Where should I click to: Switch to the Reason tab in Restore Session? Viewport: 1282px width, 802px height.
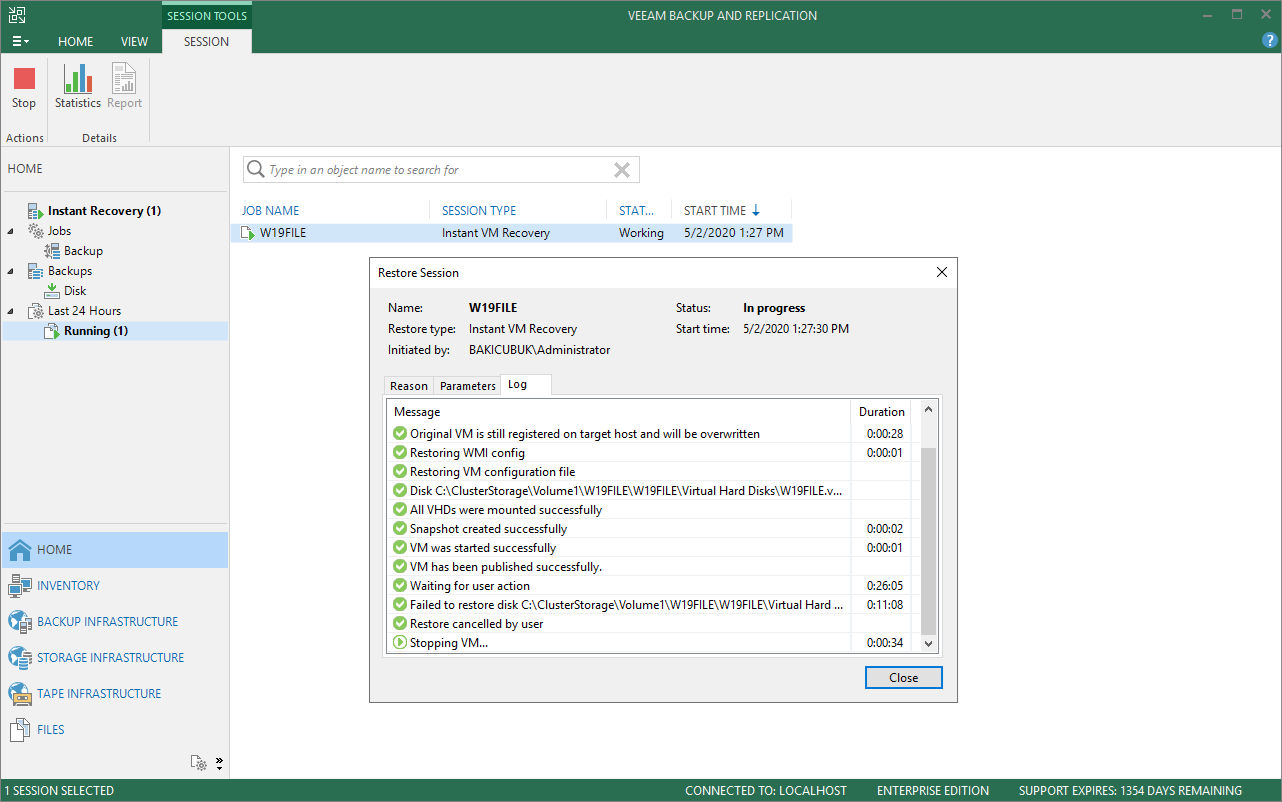click(x=409, y=386)
